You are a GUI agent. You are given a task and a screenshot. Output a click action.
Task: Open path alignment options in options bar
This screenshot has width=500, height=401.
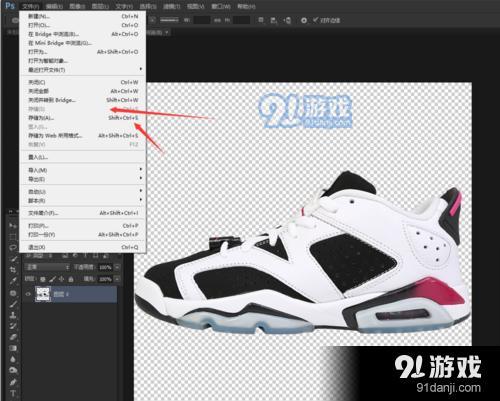(274, 20)
